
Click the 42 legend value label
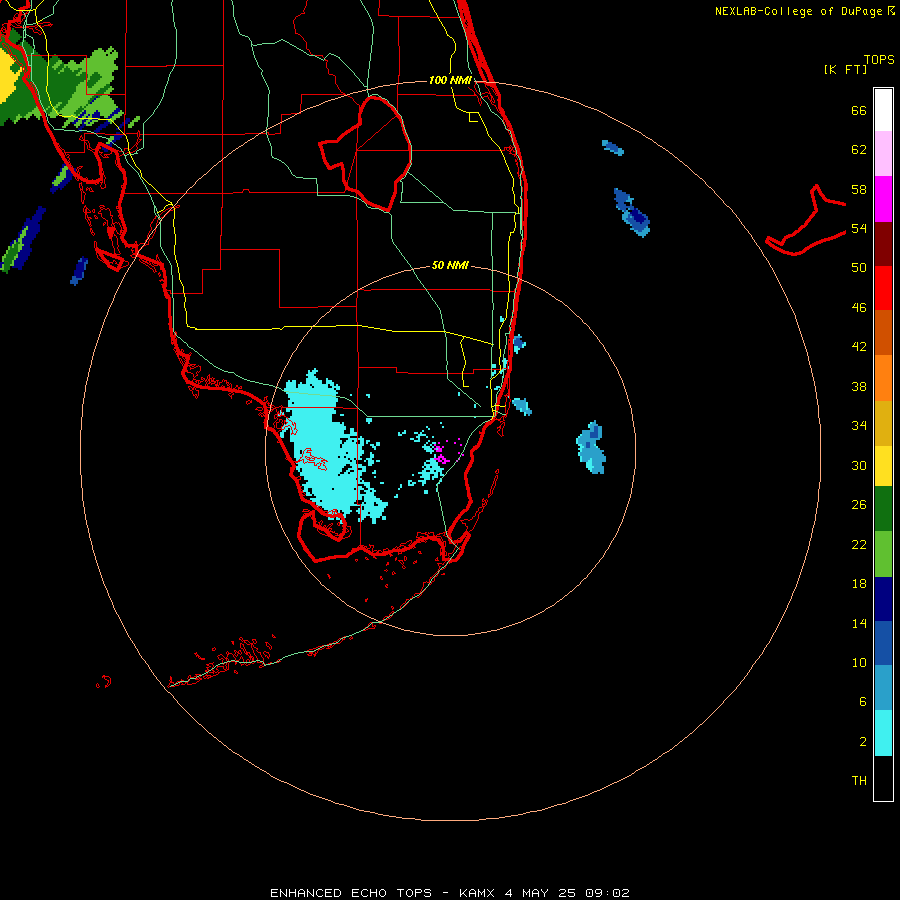click(859, 347)
